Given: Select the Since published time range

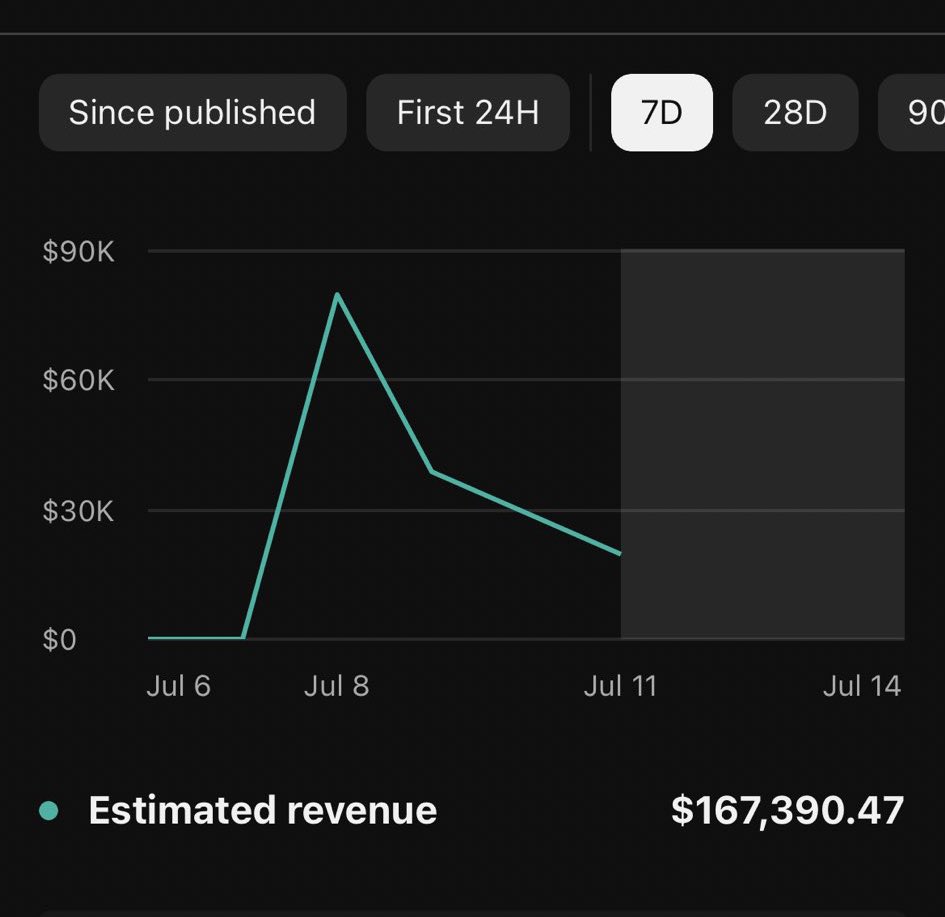Looking at the screenshot, I should (x=192, y=112).
